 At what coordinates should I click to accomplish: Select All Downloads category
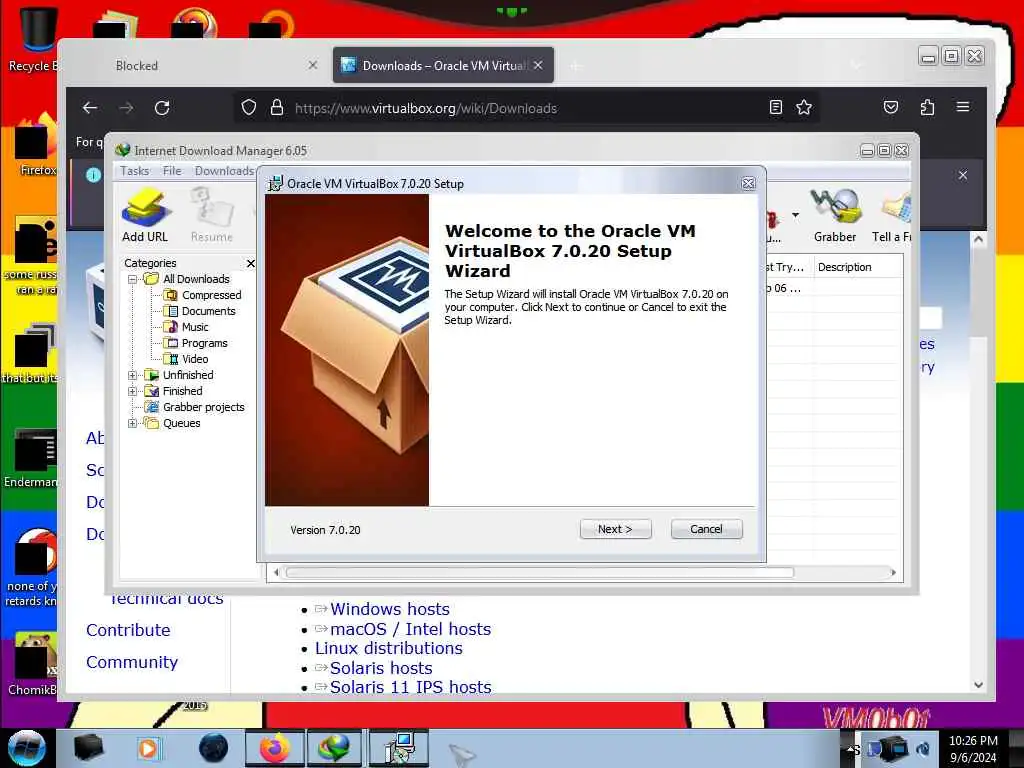[196, 279]
